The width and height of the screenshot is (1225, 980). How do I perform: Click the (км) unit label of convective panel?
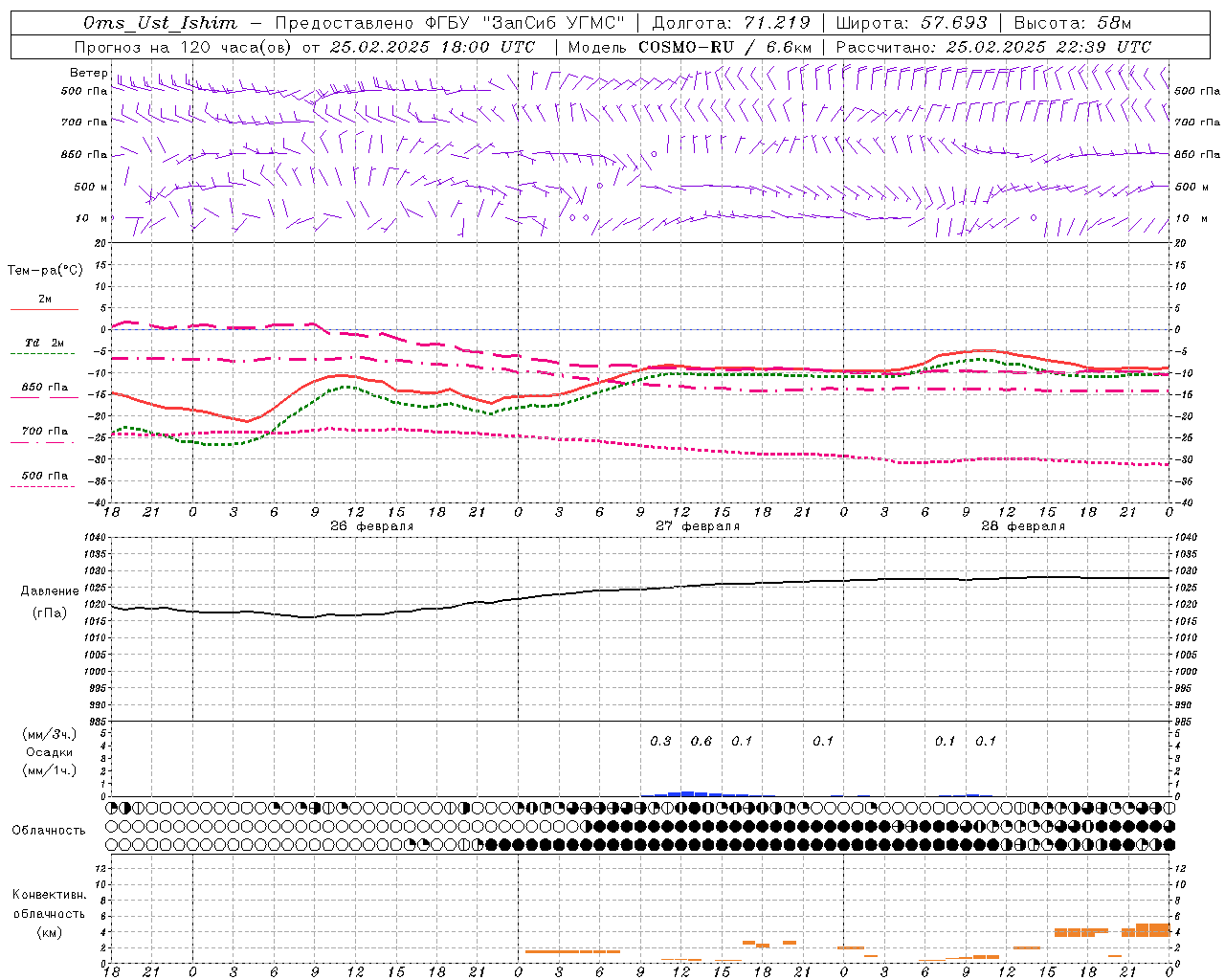(50, 932)
